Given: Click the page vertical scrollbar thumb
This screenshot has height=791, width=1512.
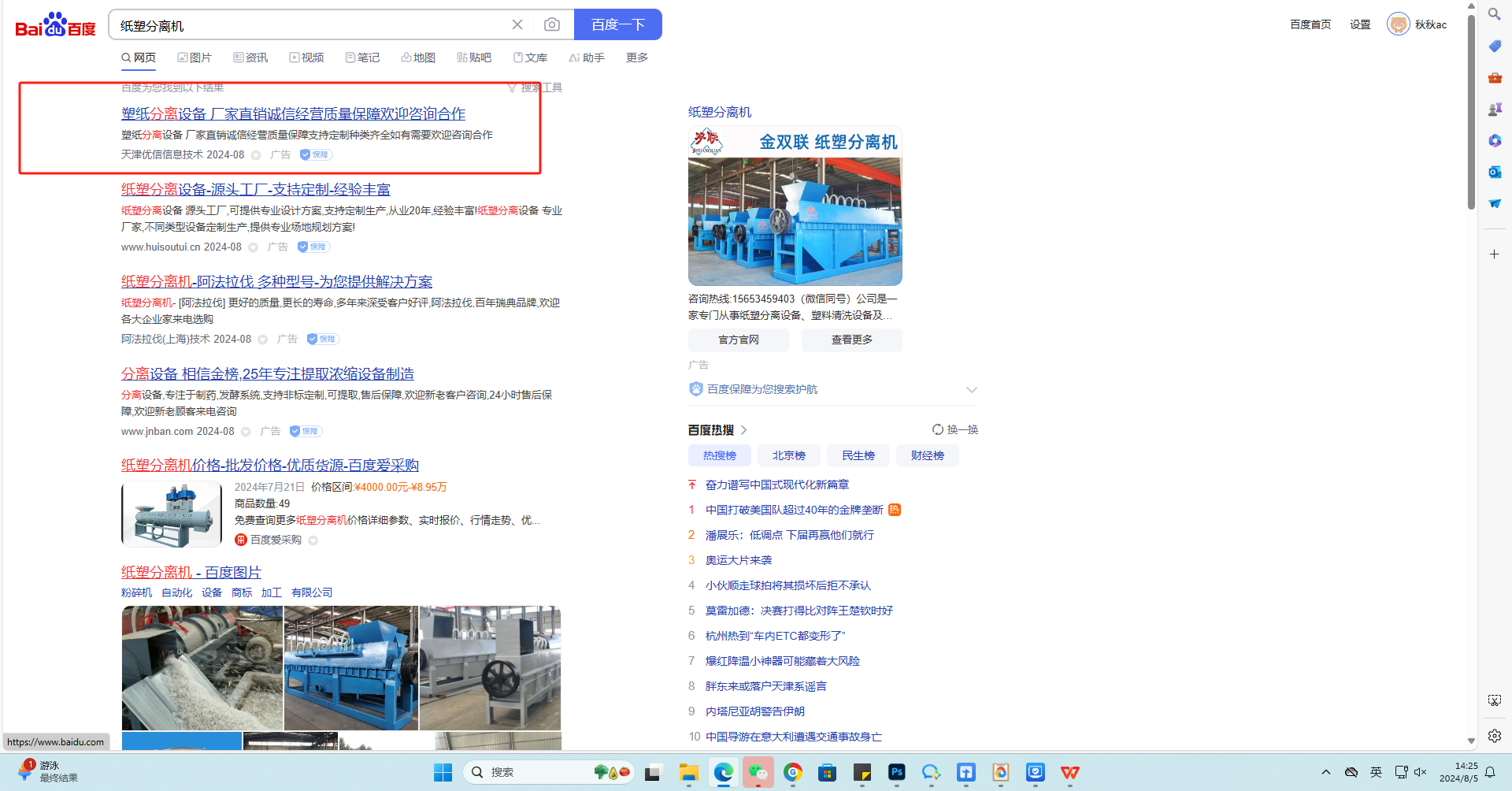Looking at the screenshot, I should (1471, 110).
